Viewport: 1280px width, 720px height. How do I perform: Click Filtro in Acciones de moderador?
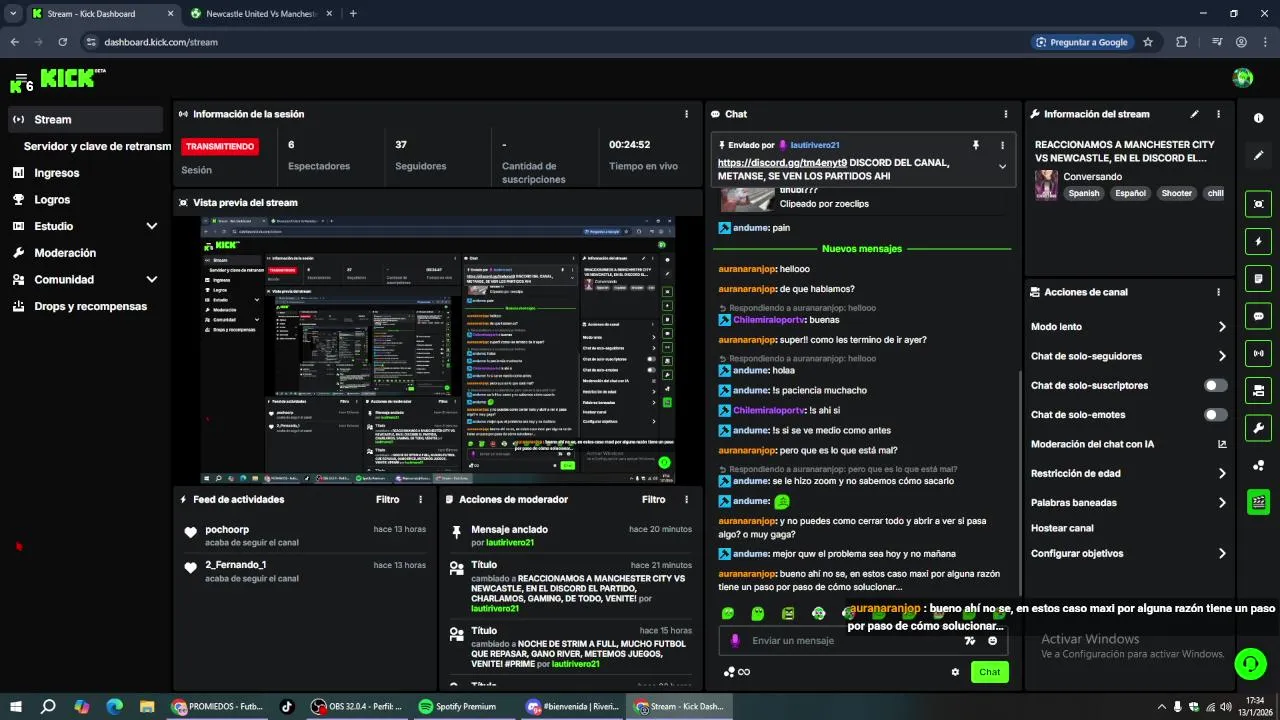[653, 499]
